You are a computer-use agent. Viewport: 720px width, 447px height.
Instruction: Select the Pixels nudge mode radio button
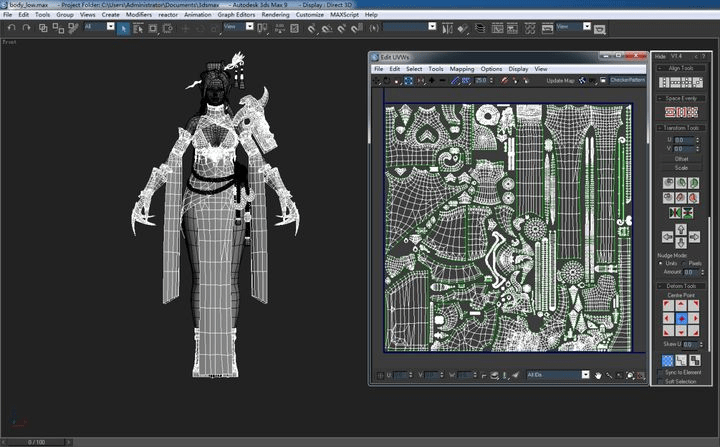[x=684, y=263]
